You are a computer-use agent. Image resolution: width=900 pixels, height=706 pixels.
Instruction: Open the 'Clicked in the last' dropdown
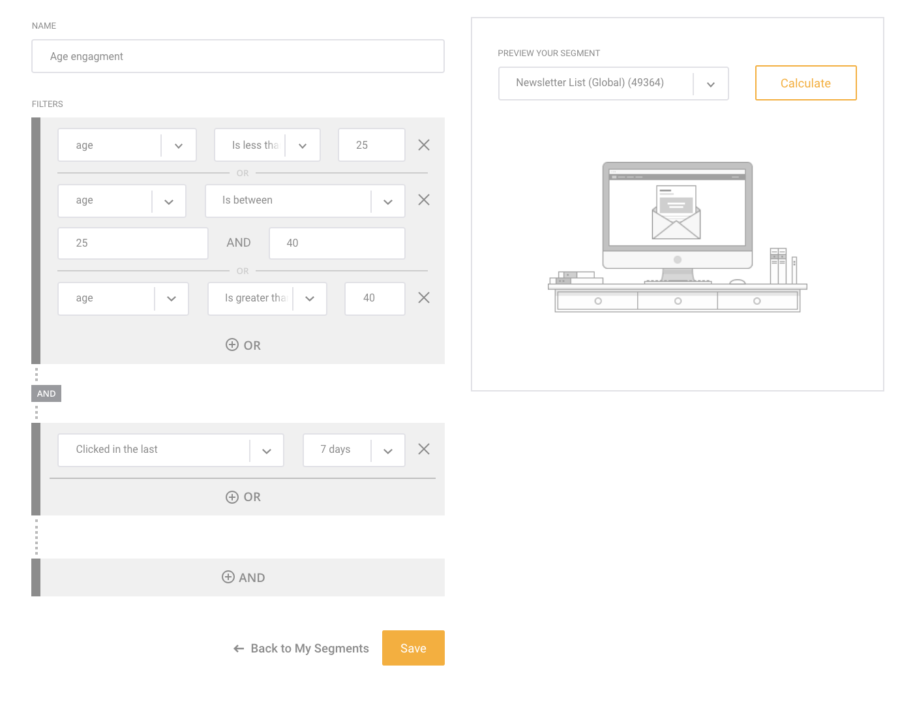(266, 450)
